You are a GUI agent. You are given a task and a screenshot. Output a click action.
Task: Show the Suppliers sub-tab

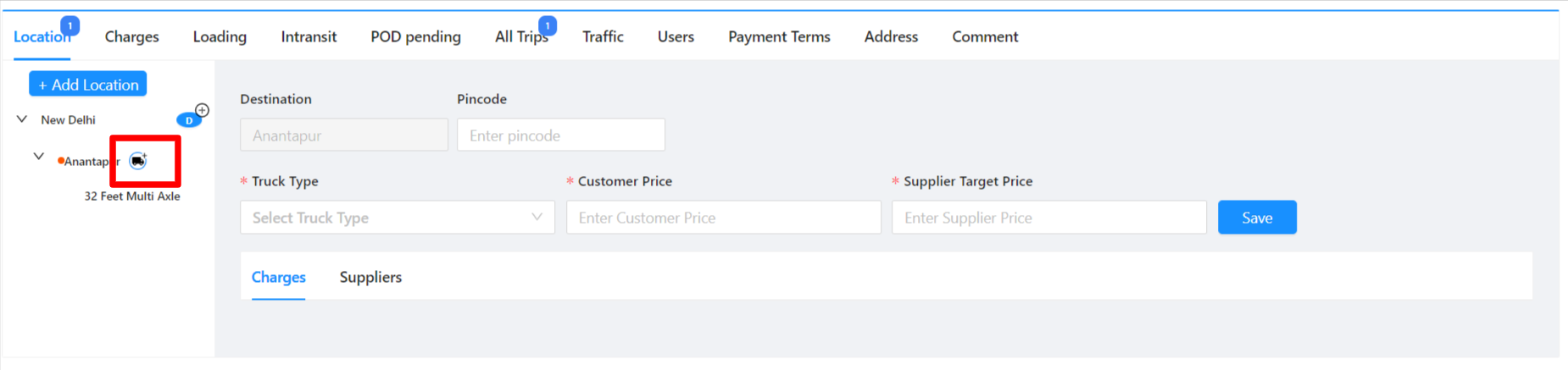click(x=370, y=278)
